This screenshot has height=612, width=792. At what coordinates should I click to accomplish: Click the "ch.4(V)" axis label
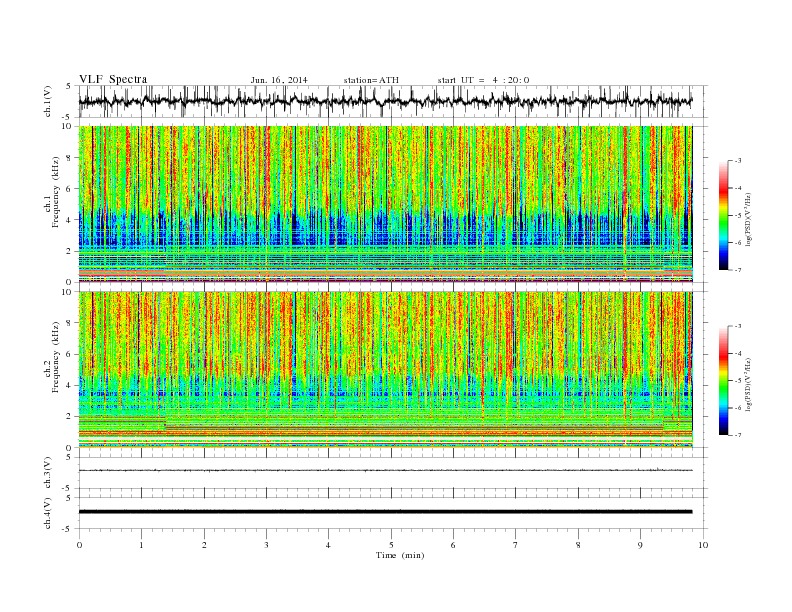coord(48,513)
